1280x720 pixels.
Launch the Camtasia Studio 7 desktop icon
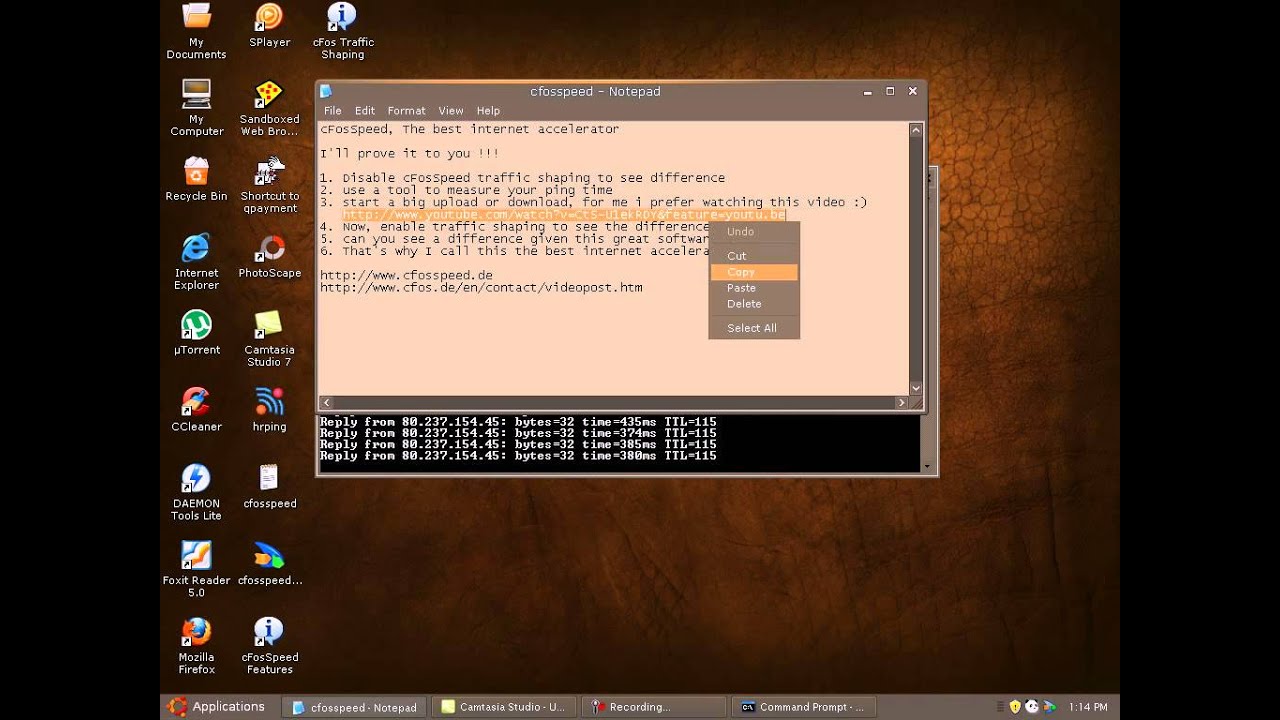[x=269, y=339]
